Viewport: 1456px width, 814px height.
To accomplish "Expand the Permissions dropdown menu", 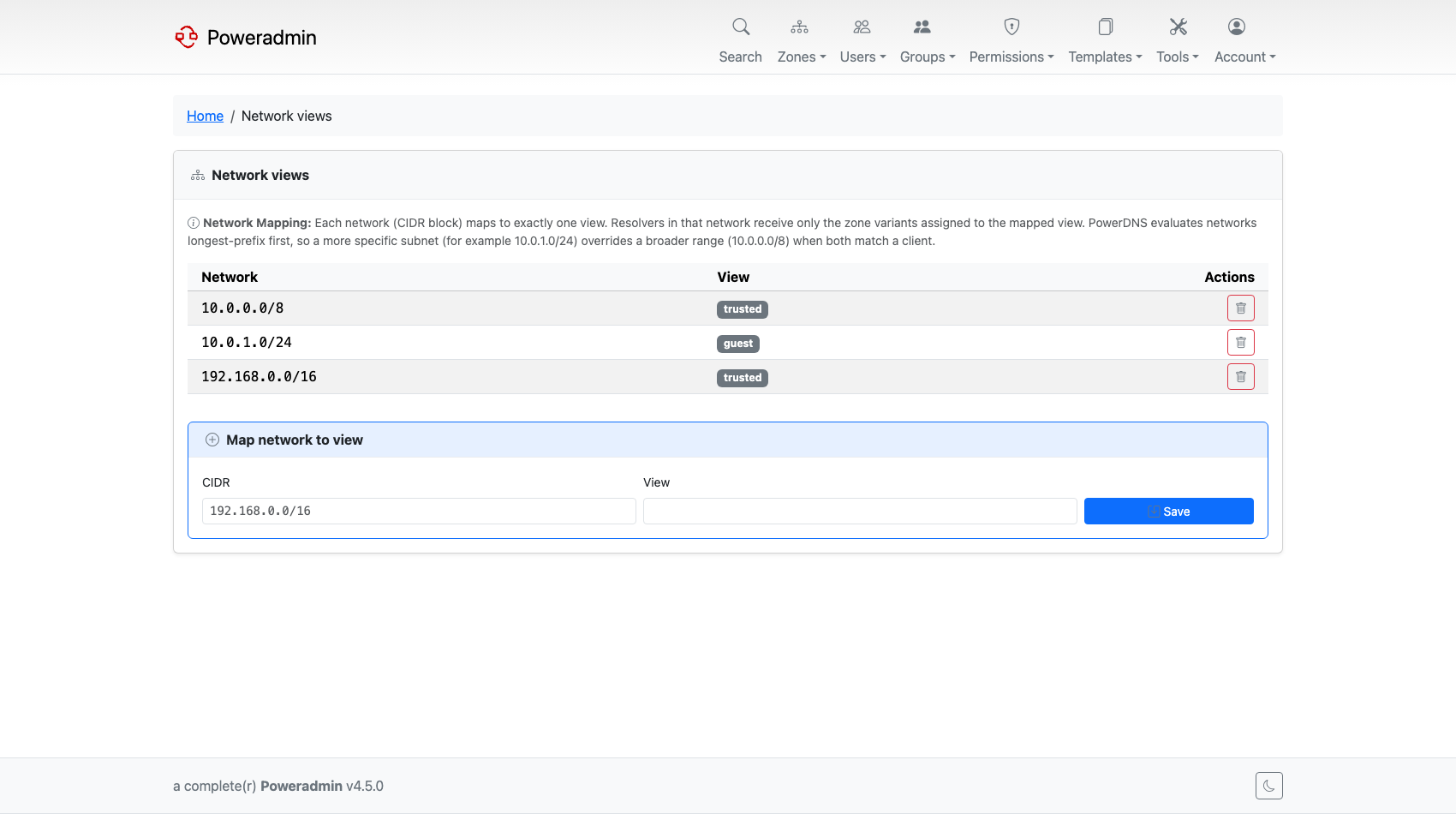I will pos(1011,57).
